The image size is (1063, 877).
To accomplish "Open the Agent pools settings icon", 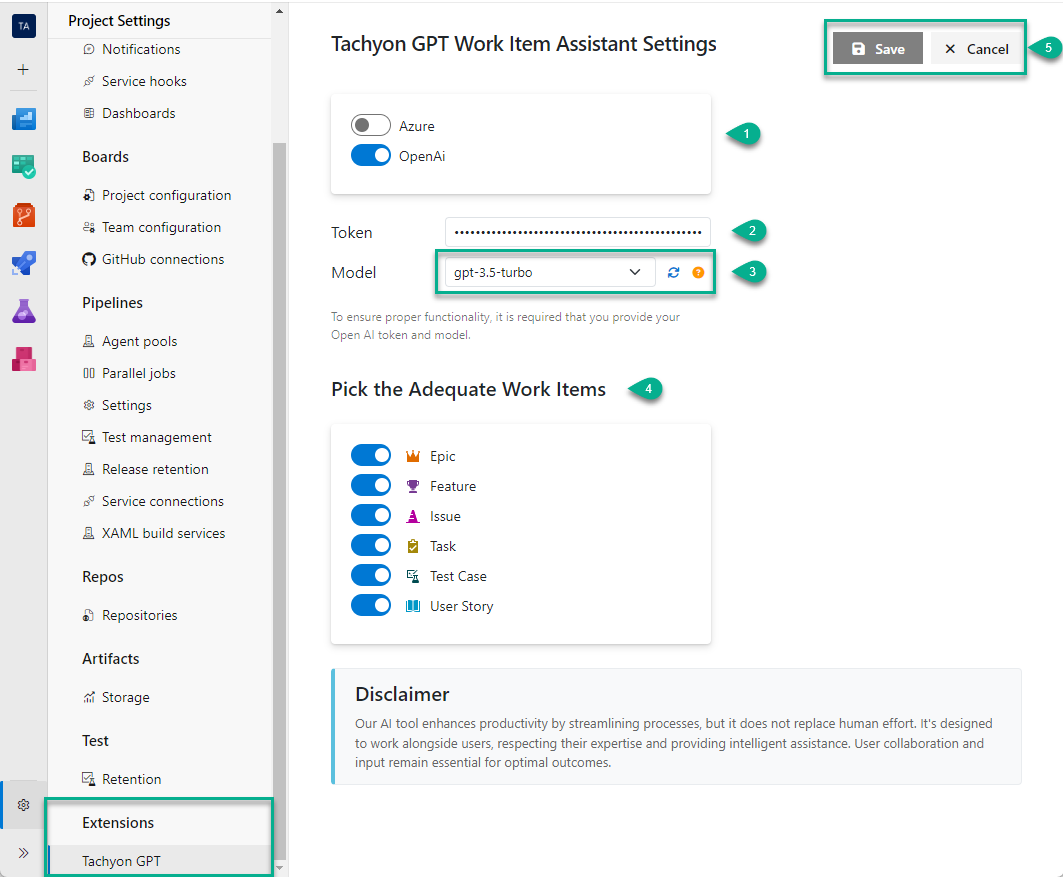I will point(88,340).
